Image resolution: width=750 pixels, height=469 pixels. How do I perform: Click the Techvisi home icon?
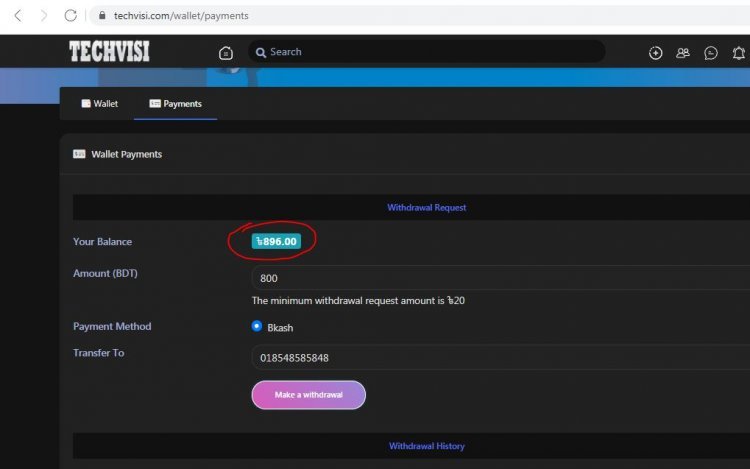click(226, 53)
